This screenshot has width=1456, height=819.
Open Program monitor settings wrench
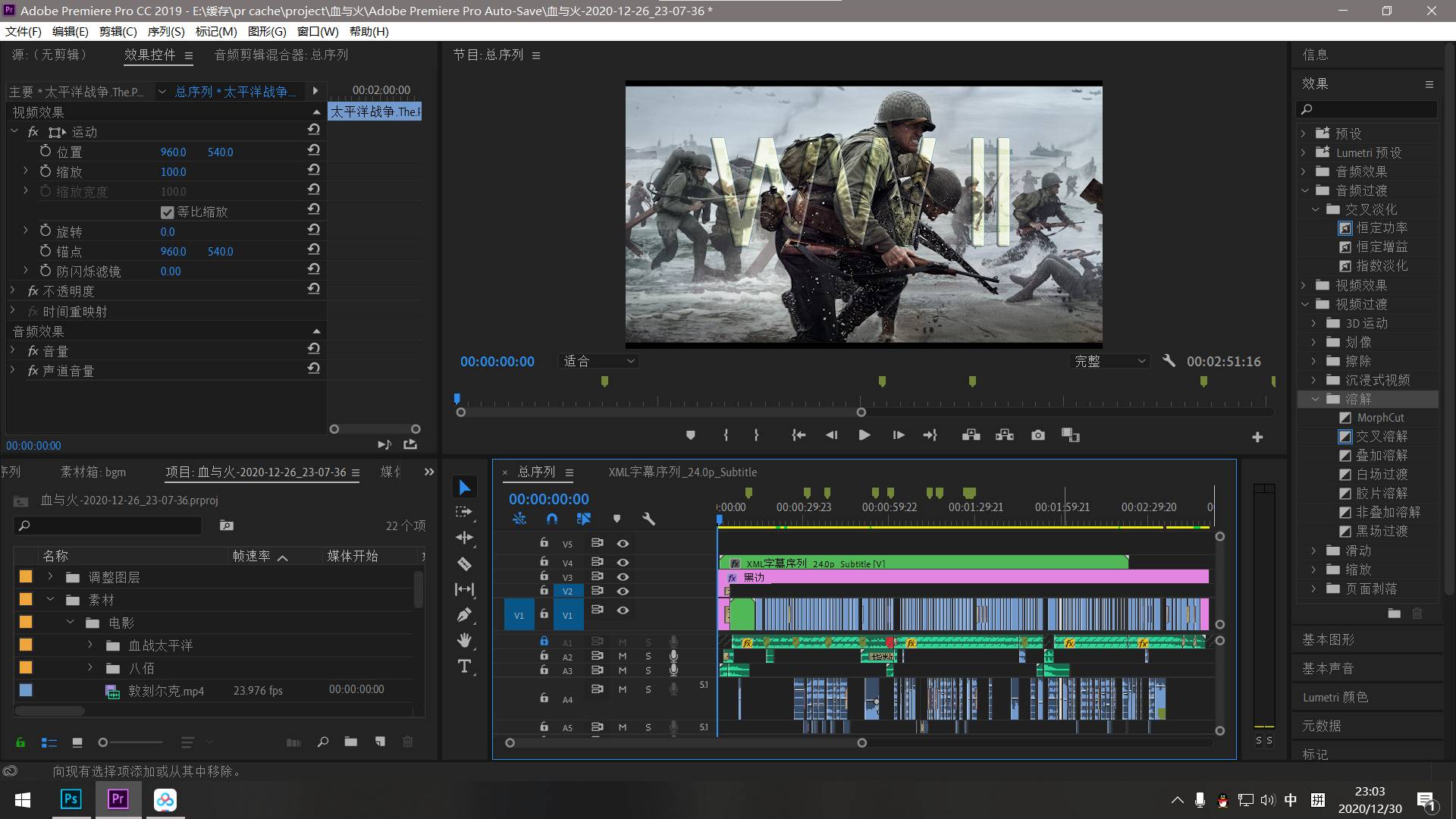tap(1169, 361)
